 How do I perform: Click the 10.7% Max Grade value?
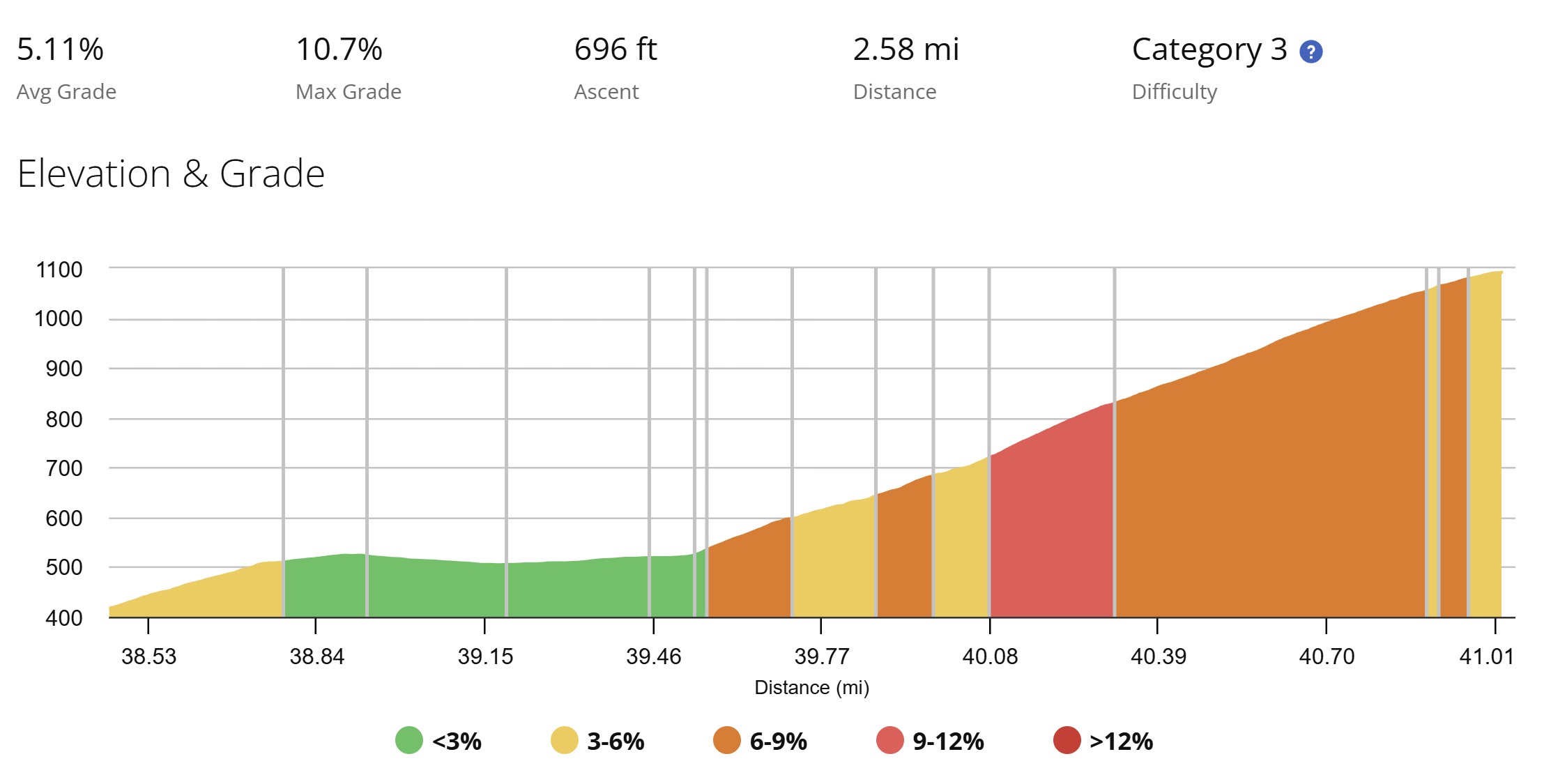pyautogui.click(x=339, y=49)
